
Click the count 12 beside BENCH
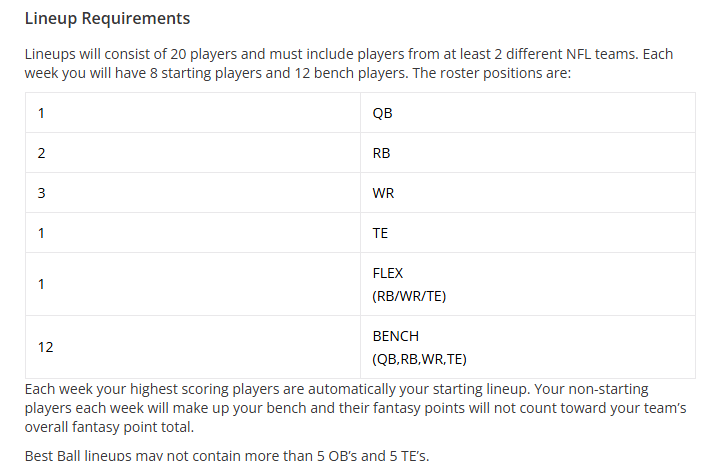[x=45, y=347]
